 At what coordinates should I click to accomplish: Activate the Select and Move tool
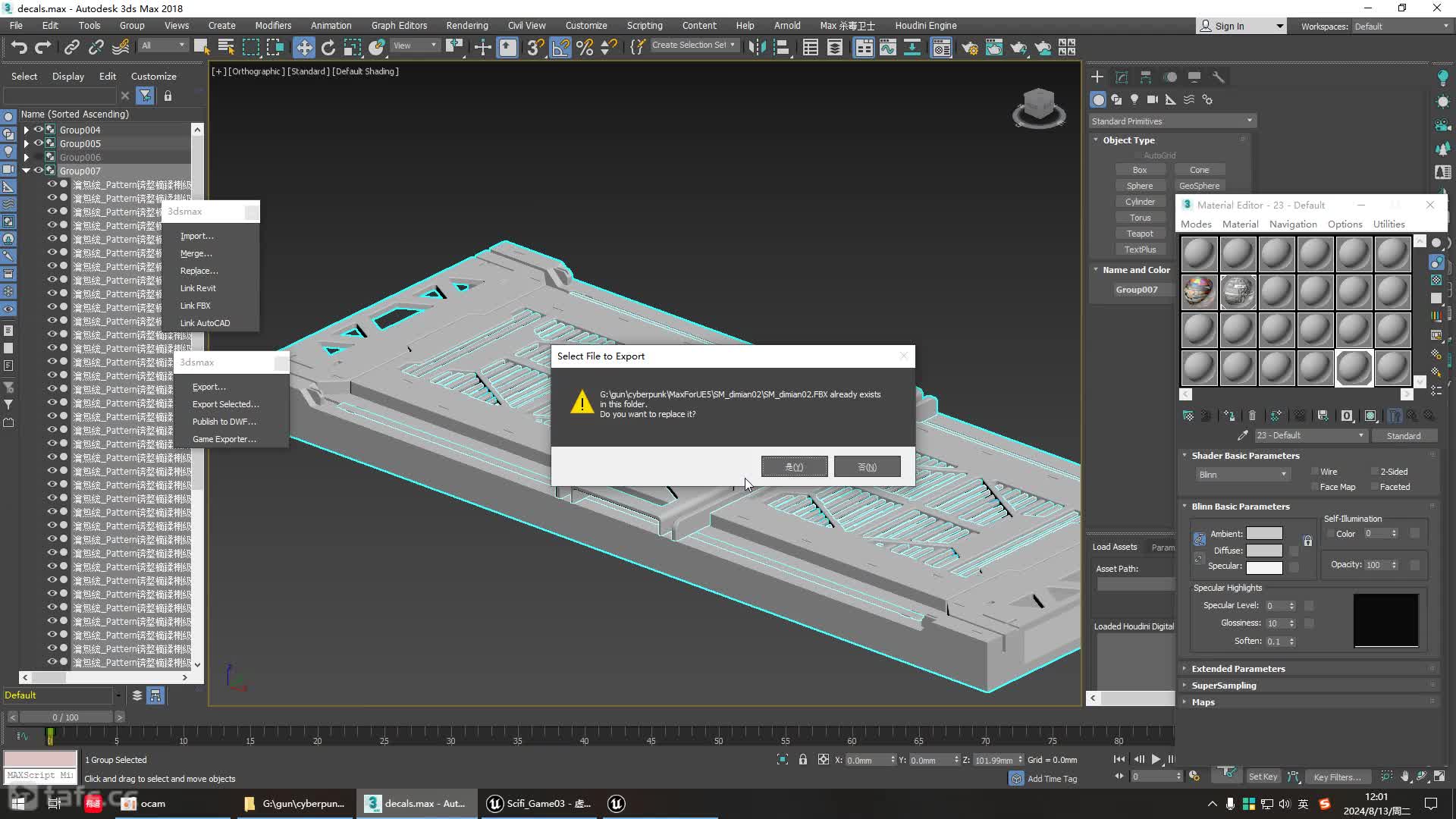pyautogui.click(x=303, y=48)
